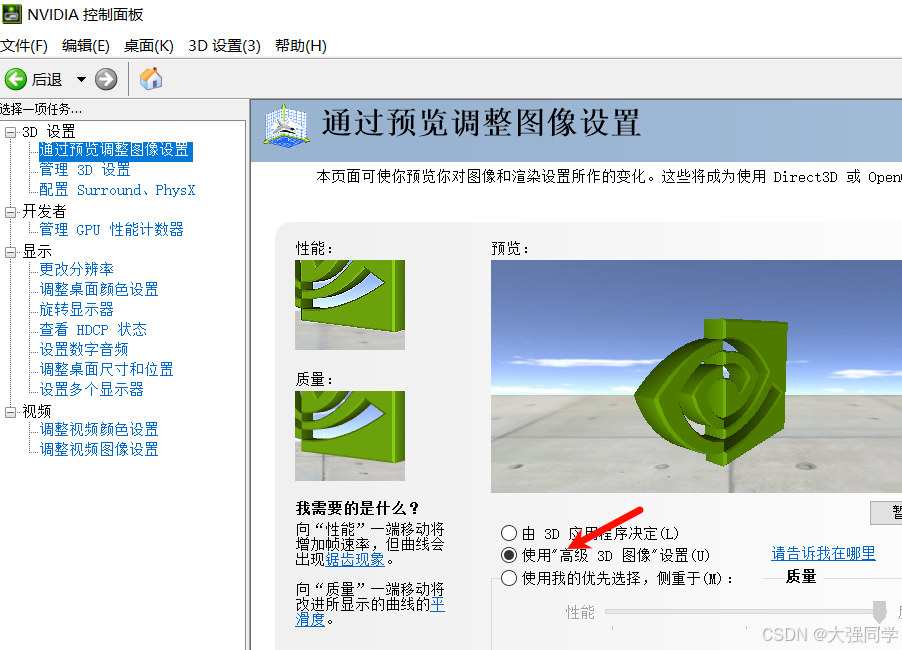The image size is (902, 650).
Task: Open 设置数字音频 task
Action: click(x=84, y=350)
